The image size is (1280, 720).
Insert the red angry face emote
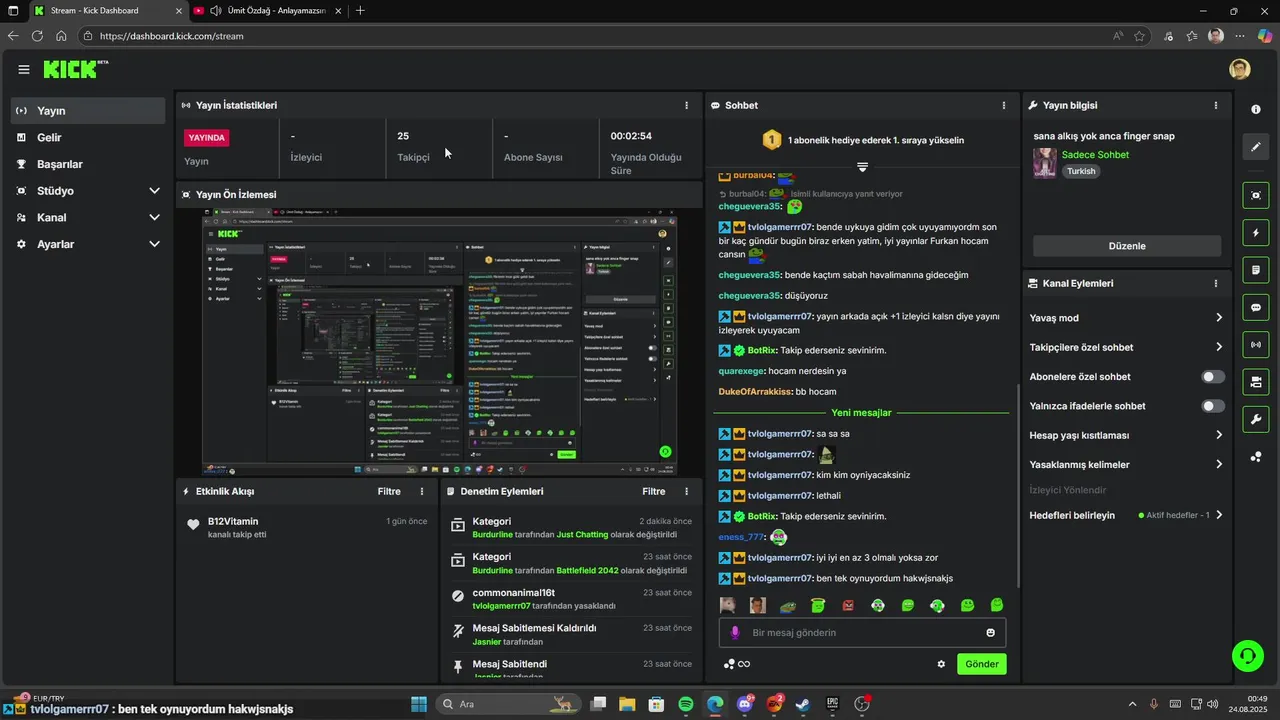coord(848,605)
